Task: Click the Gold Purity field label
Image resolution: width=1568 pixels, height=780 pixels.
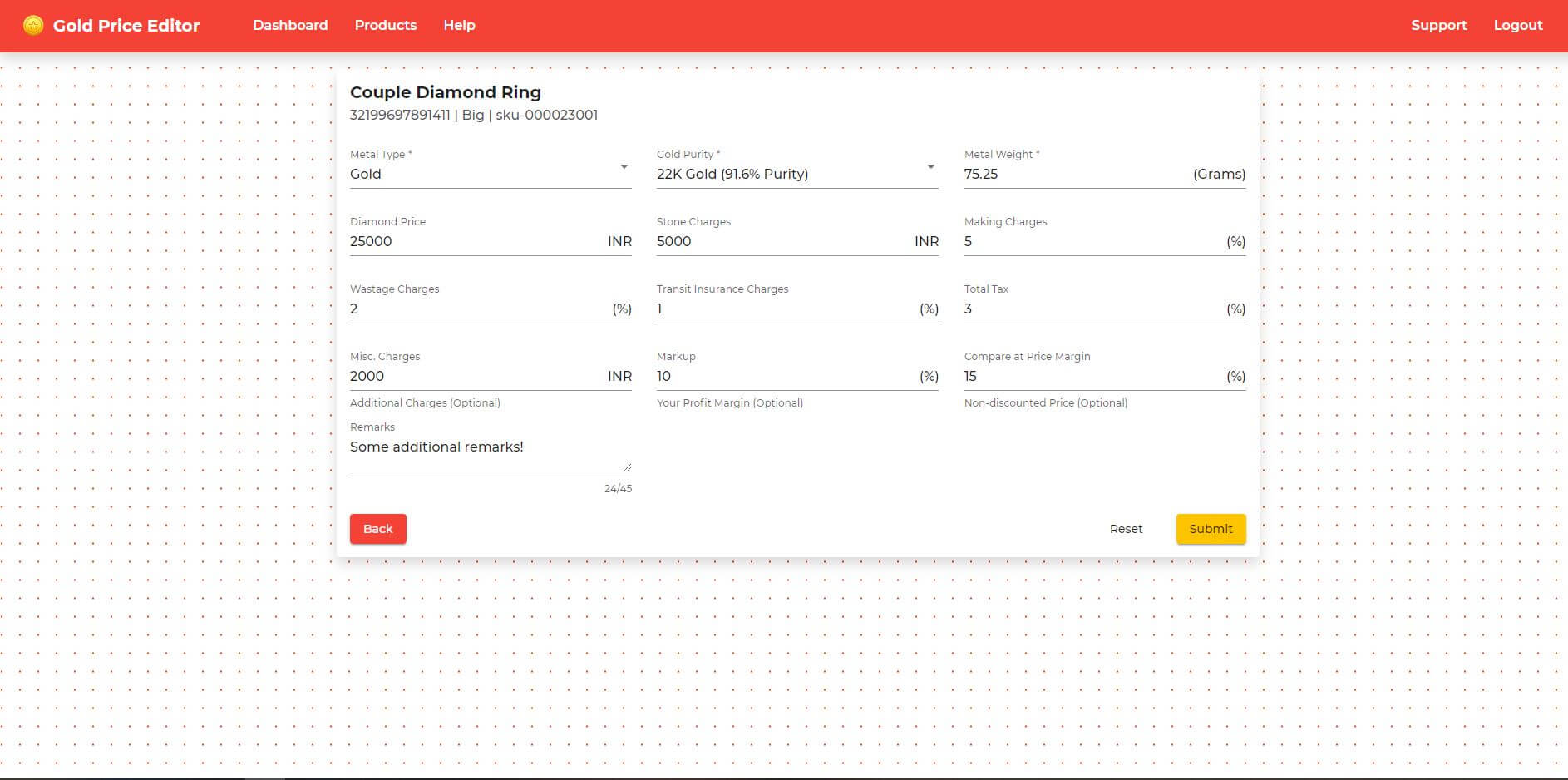Action: point(688,154)
